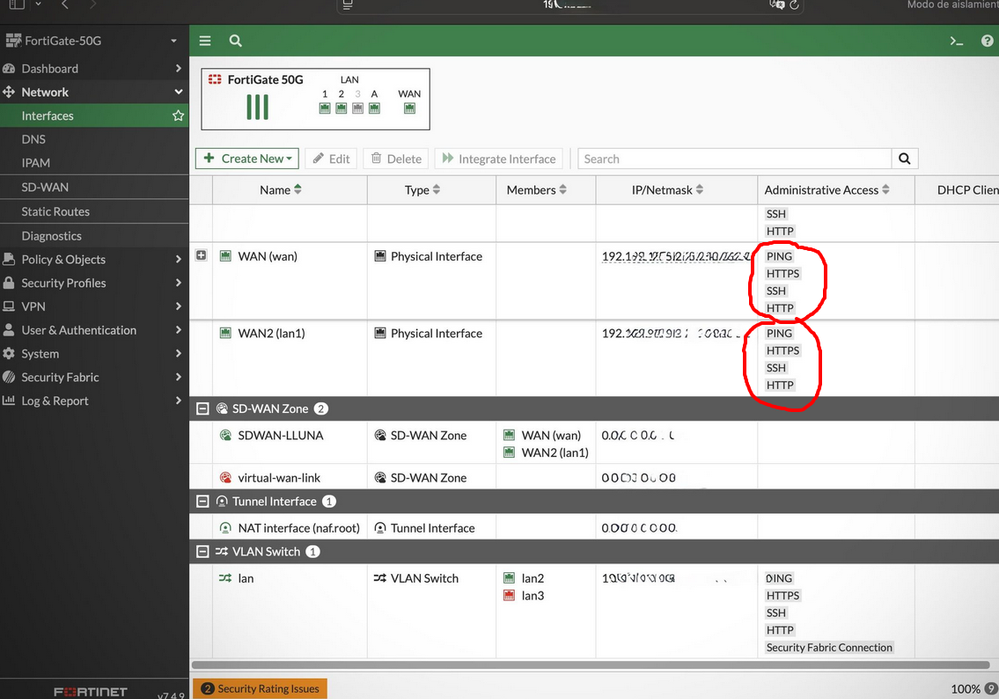Viewport: 999px width, 699px height.
Task: Collapse the SD-WAN Zone group
Action: pos(203,409)
